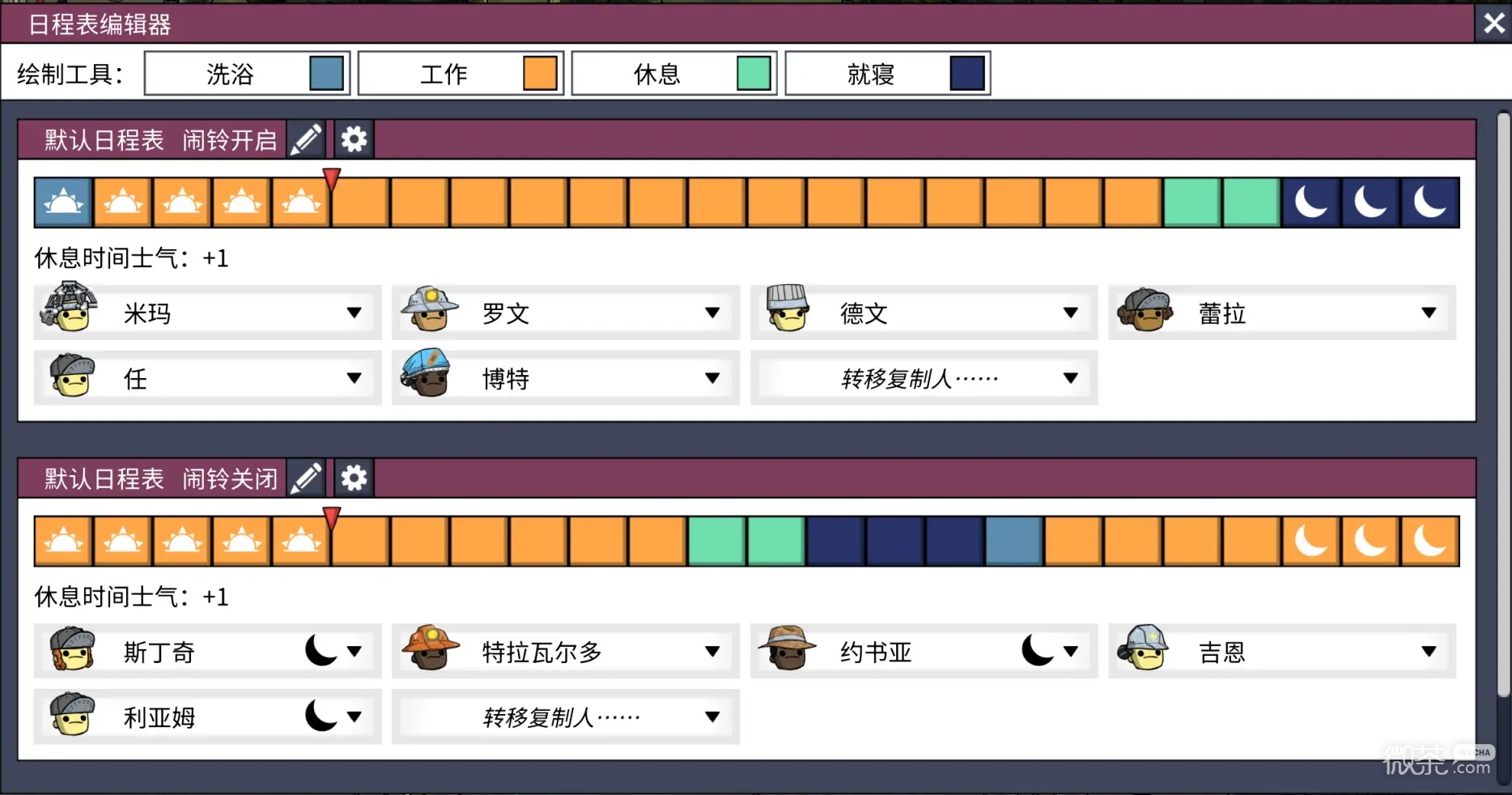Click the pencil rename icon for 闹铃开启 schedule
Screen dimensions: 1512x795
(306, 140)
